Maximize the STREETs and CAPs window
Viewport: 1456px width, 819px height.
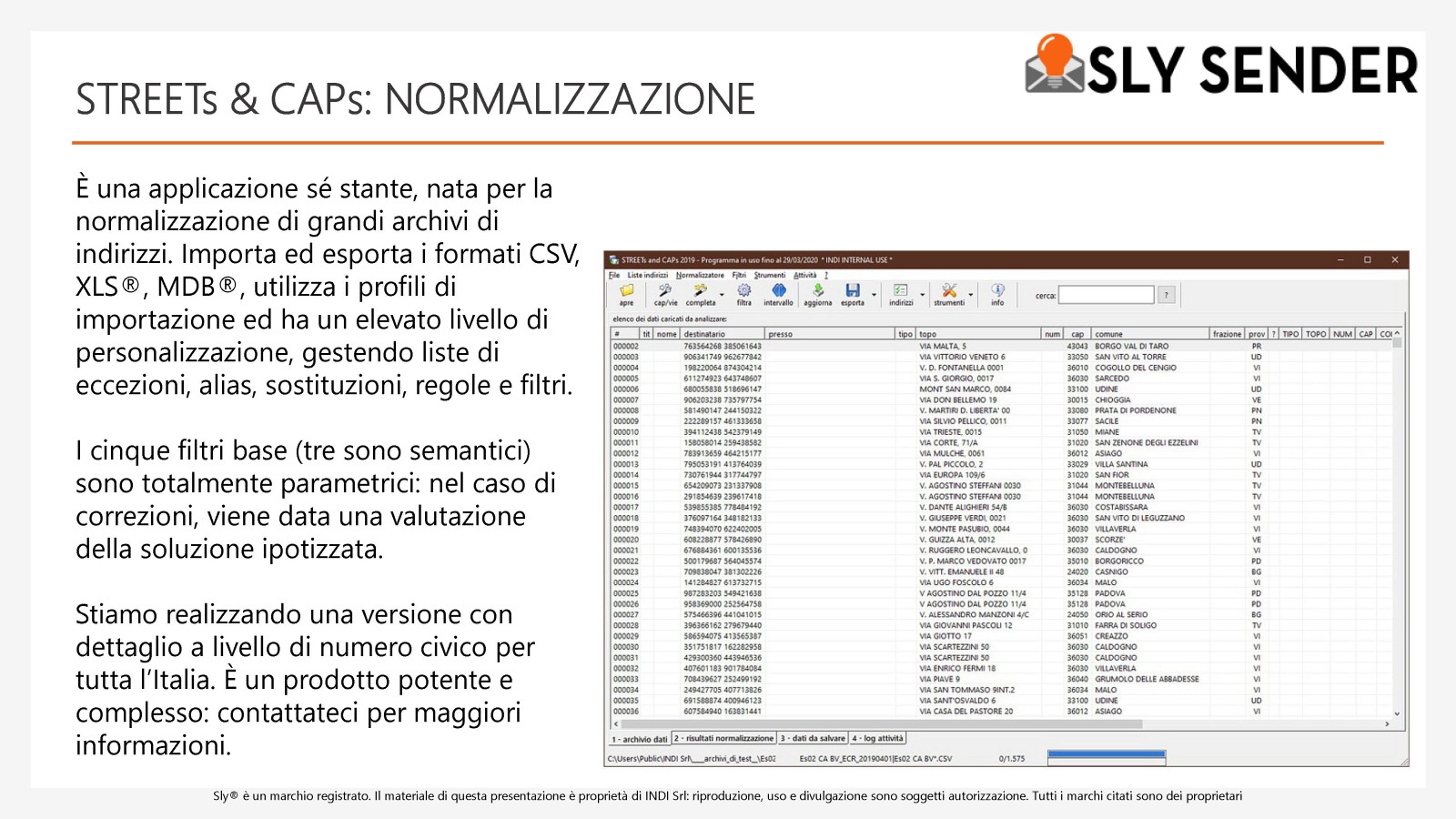pos(1367,259)
